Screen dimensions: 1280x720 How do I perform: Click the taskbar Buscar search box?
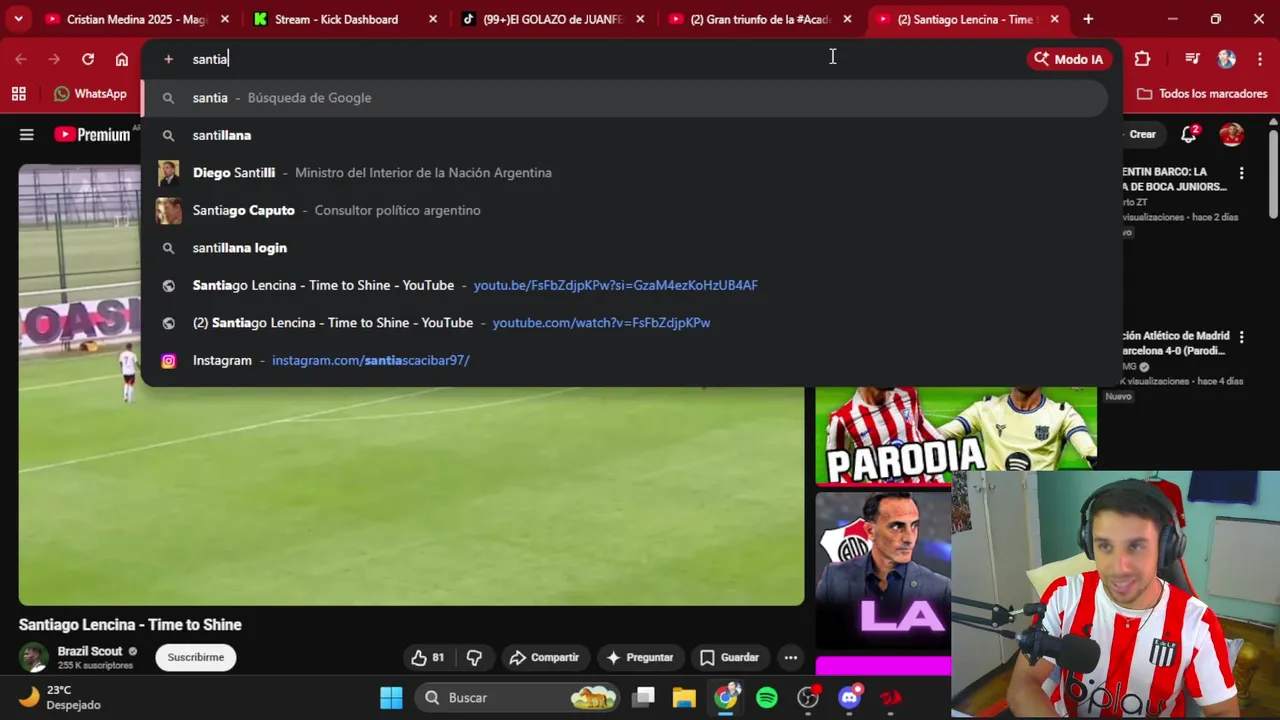[x=518, y=697]
